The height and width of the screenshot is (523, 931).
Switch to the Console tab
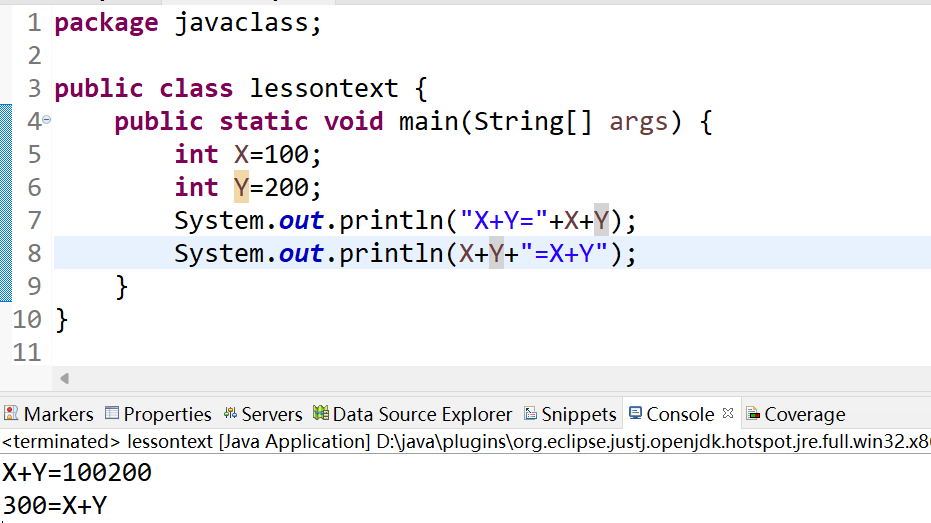pyautogui.click(x=680, y=414)
